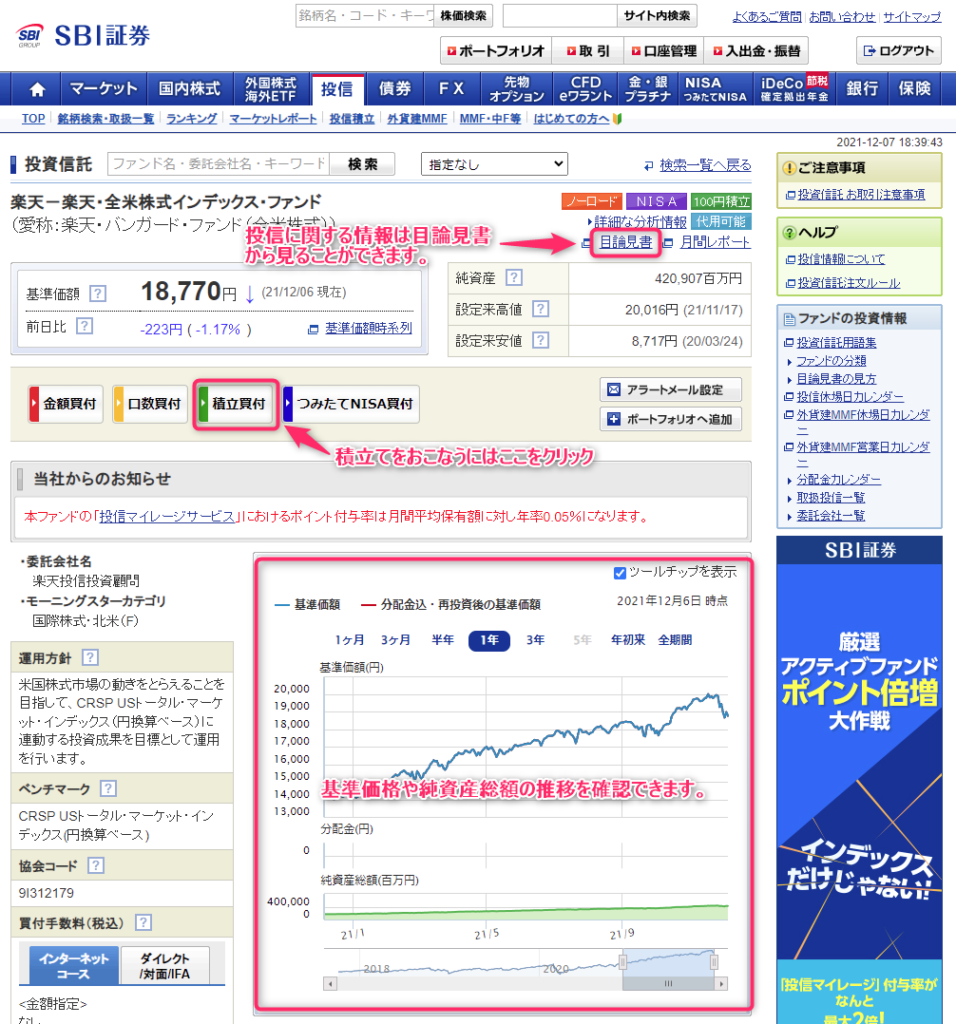Open the 目論見書 link
Image resolution: width=956 pixels, height=1024 pixels.
(x=626, y=242)
